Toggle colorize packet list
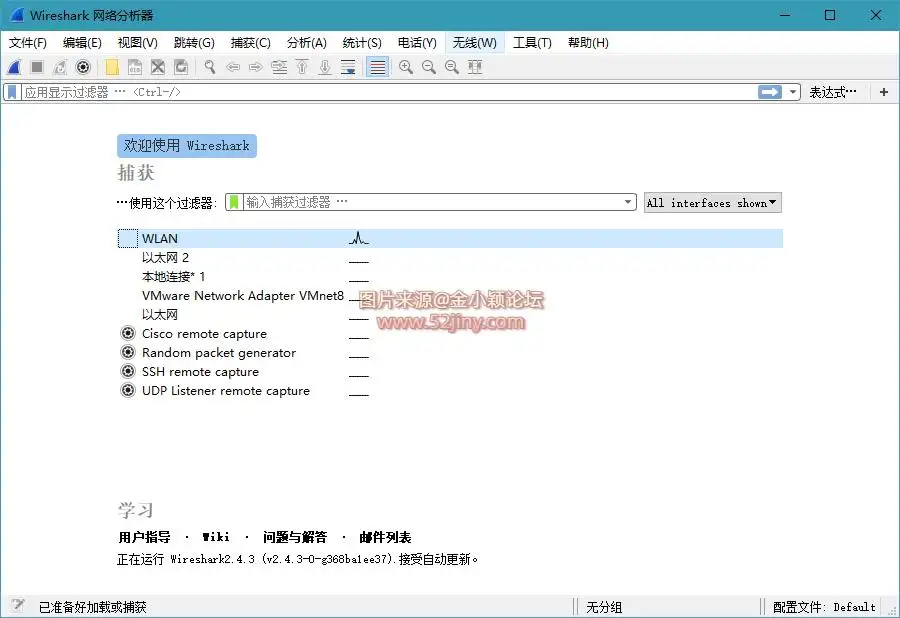Viewport: 900px width, 618px height. point(375,67)
